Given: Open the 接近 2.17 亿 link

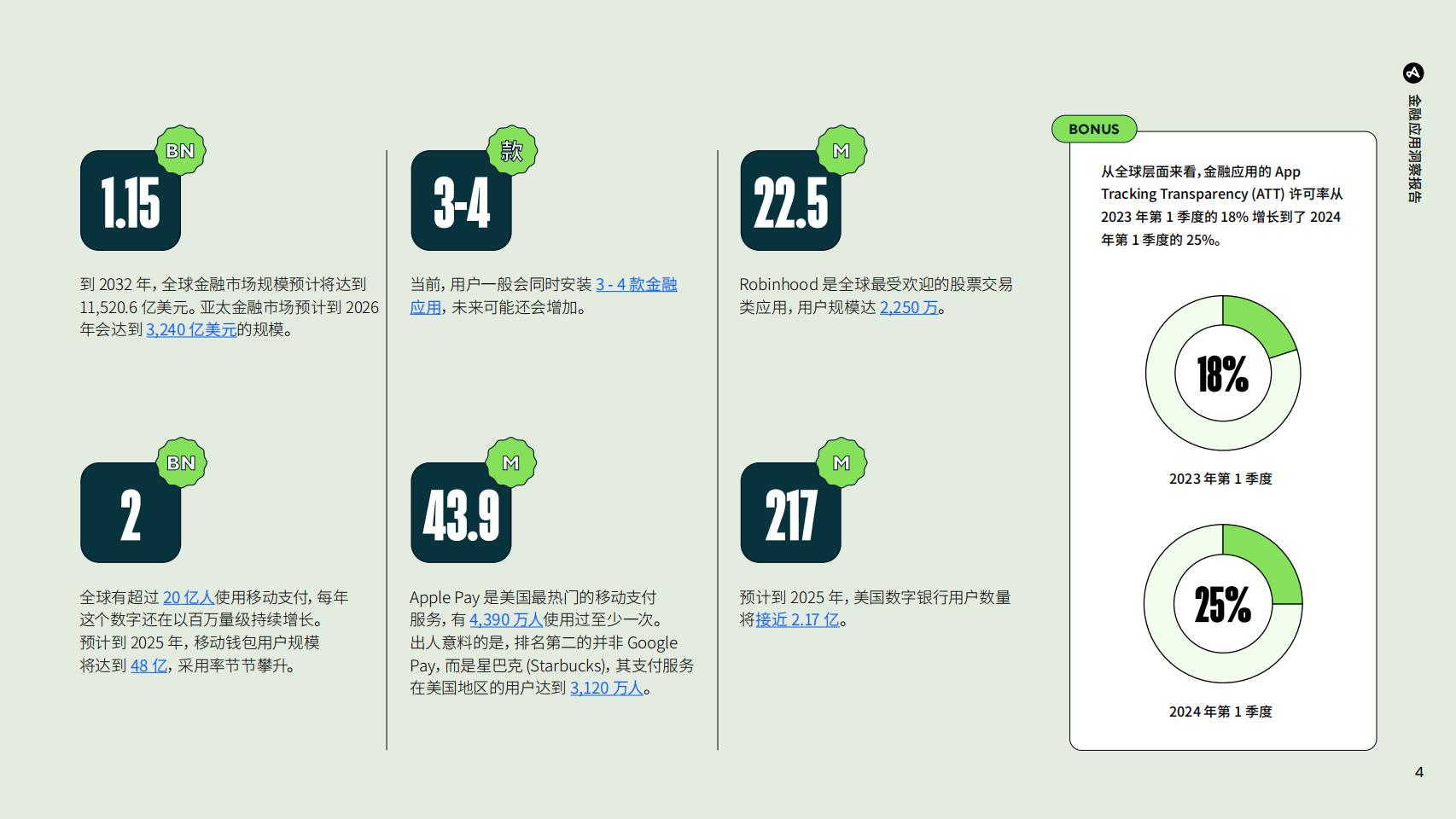Looking at the screenshot, I should 797,619.
